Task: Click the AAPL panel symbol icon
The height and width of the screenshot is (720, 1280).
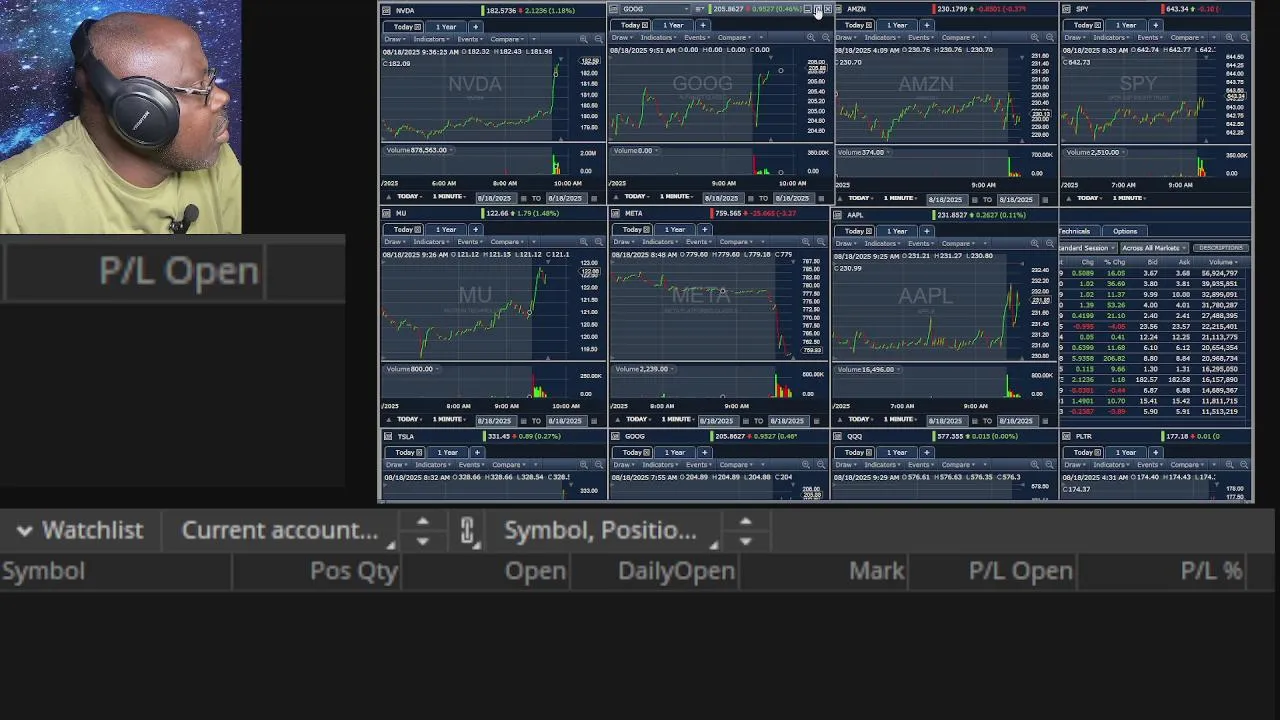Action: coord(837,215)
